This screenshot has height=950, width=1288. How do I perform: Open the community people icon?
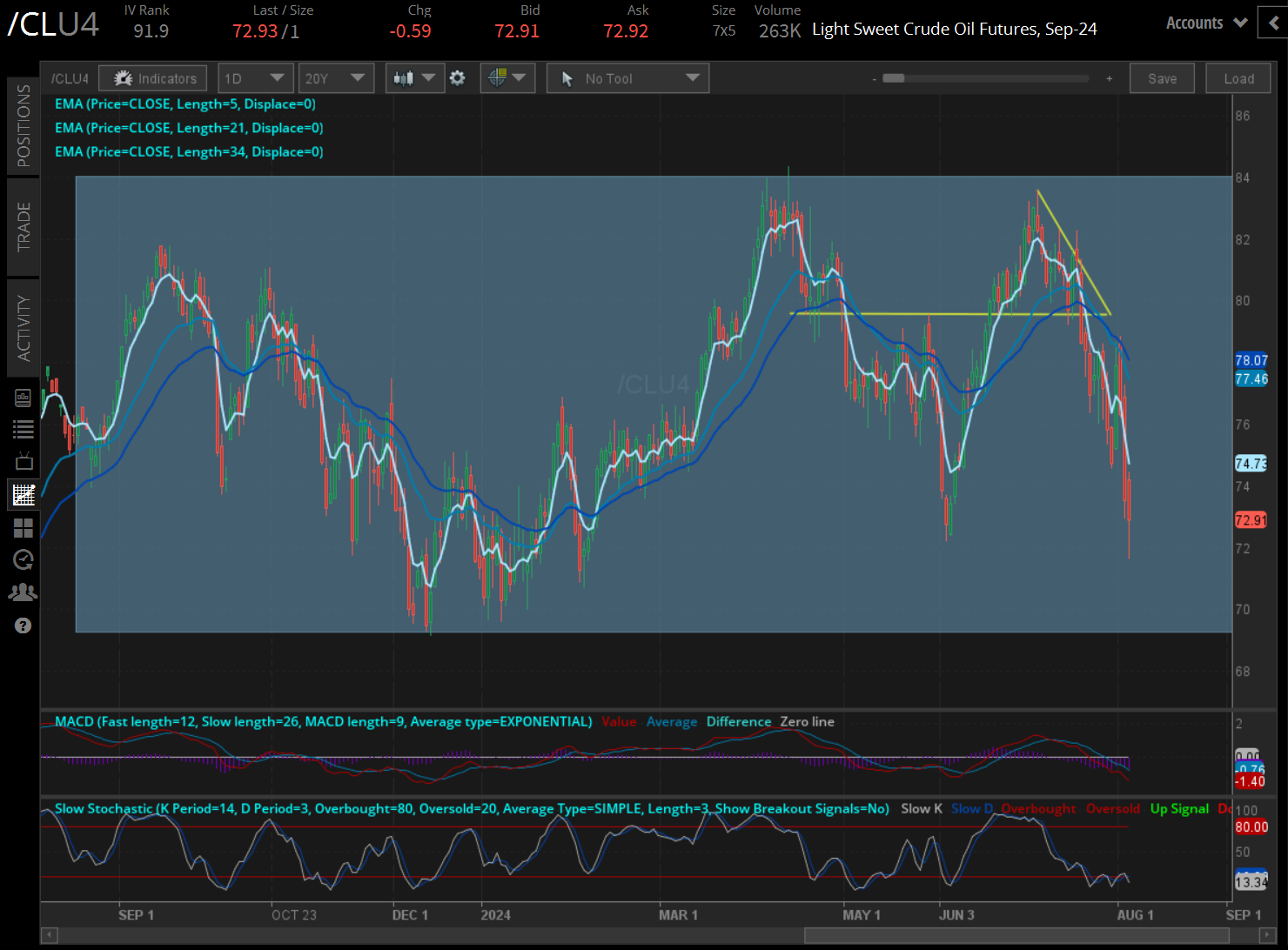[23, 592]
